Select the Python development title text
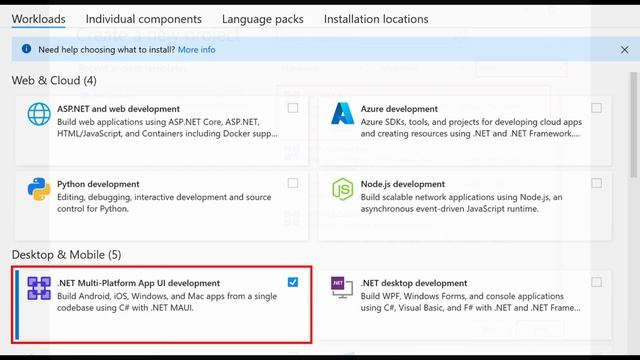 pos(98,184)
